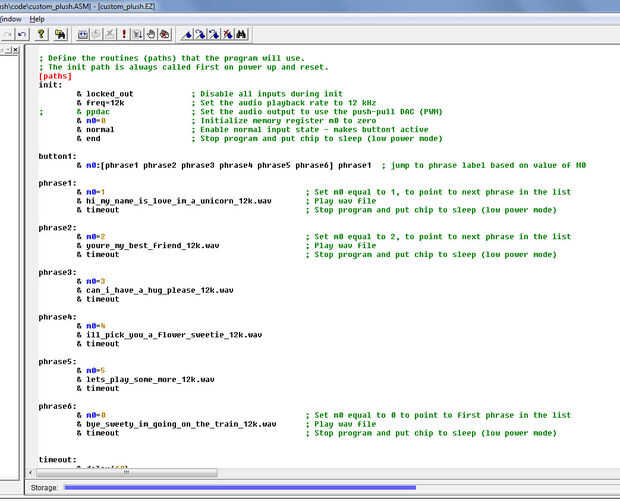Click the phrase list jump line under button1

(224, 165)
